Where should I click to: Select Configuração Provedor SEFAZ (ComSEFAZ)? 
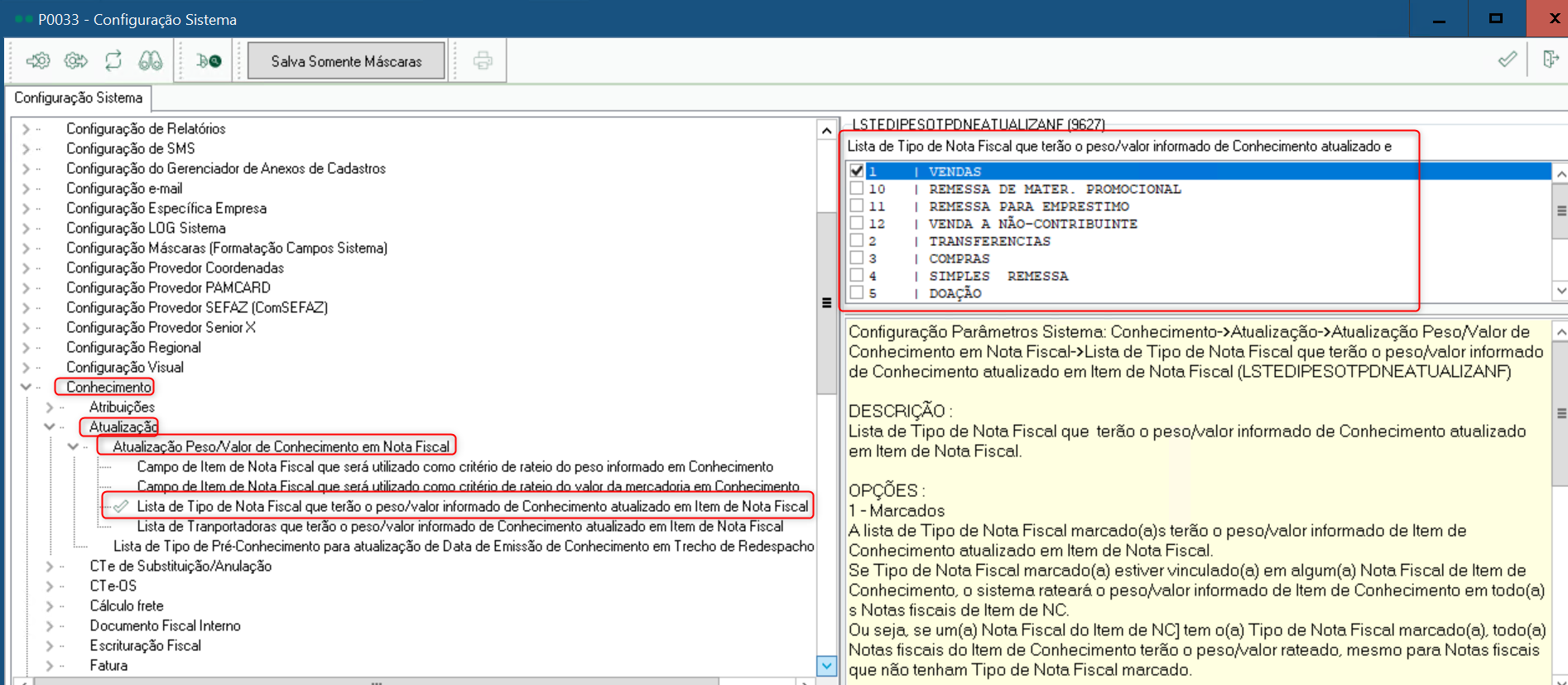pyautogui.click(x=197, y=307)
